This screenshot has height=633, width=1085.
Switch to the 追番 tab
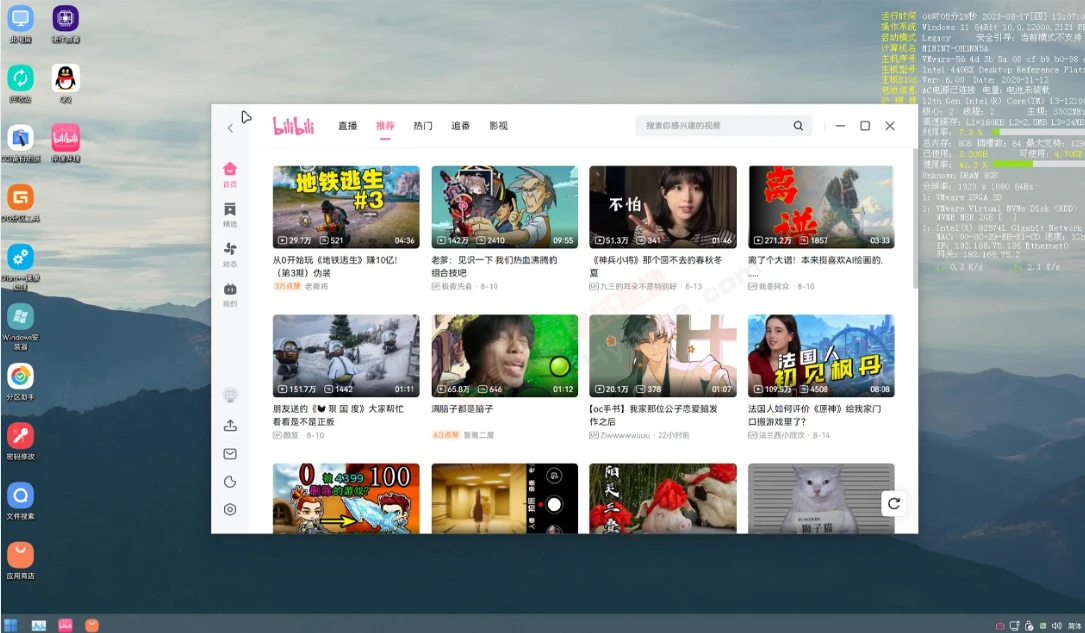(x=461, y=126)
